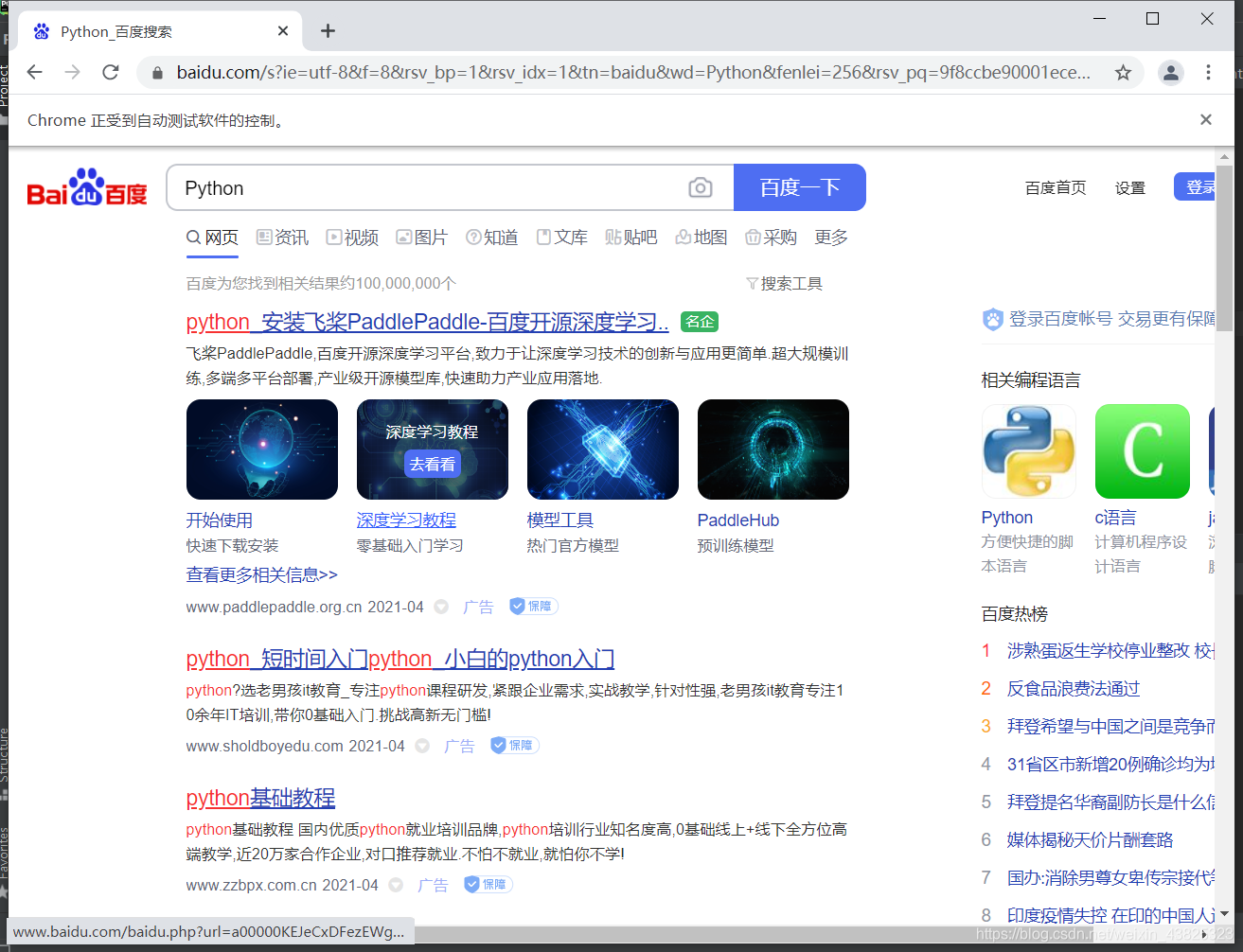
Task: Click the 保障 badge under zzbpx.com.cn
Action: 488,885
